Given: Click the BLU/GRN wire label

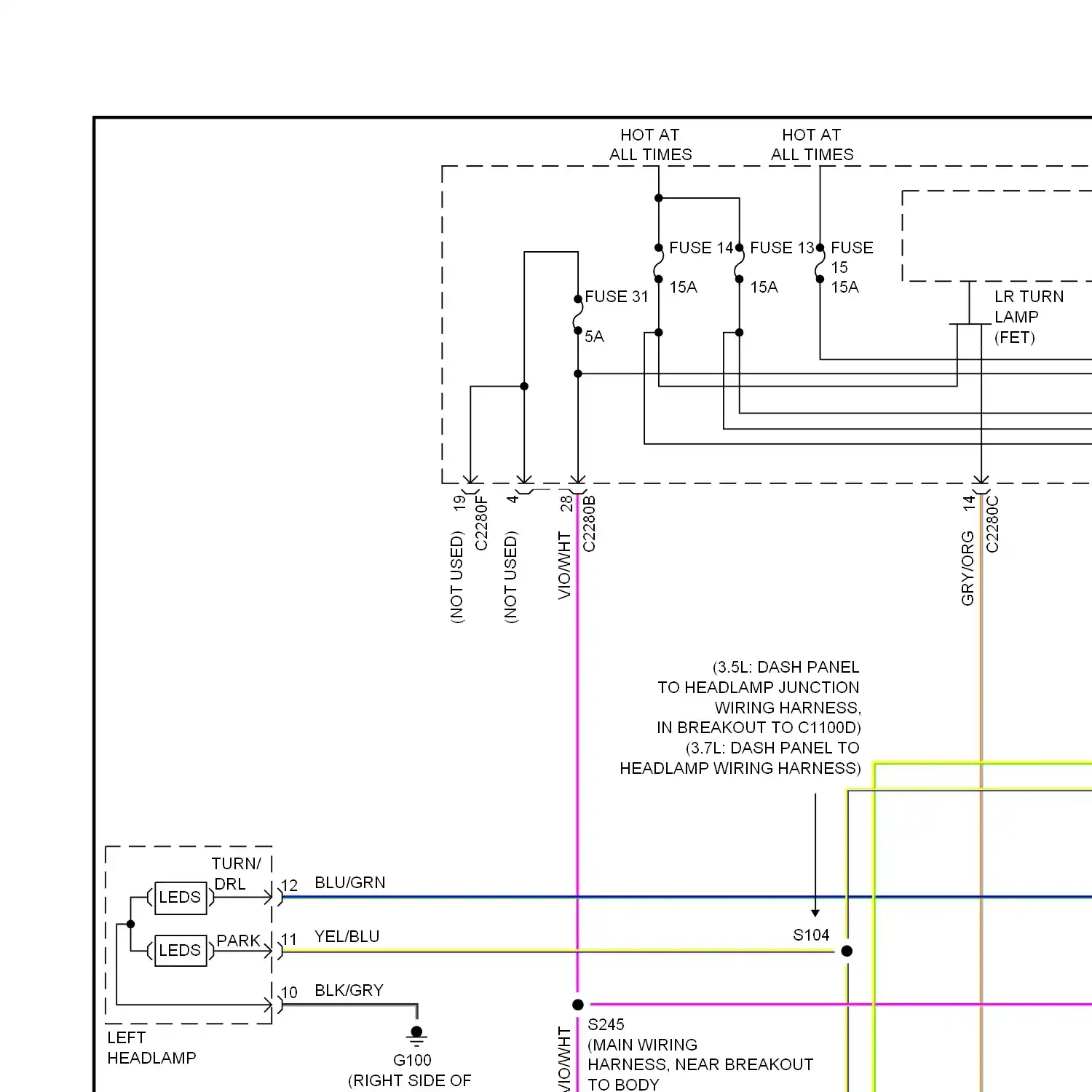Looking at the screenshot, I should pyautogui.click(x=350, y=882).
